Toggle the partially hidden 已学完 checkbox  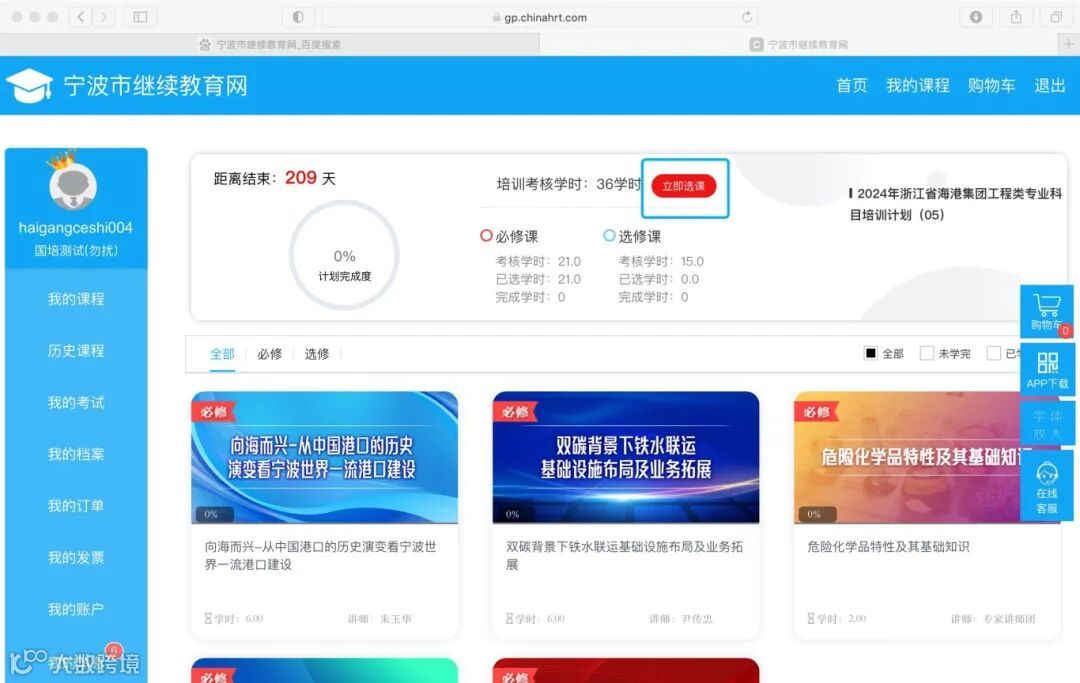point(993,353)
